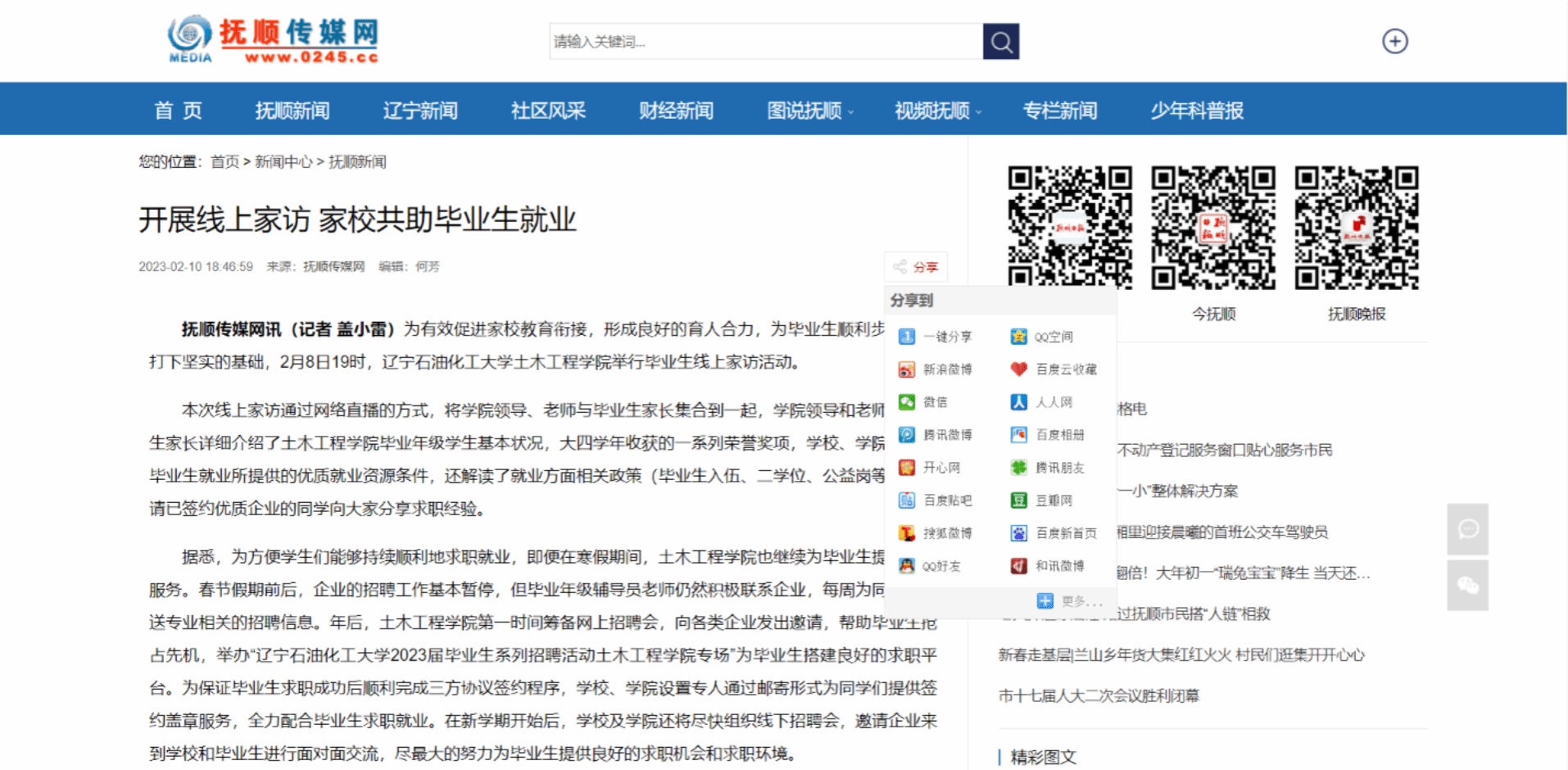Share to WeChat (微信) in share panel
The height and width of the screenshot is (770, 1568).
point(924,402)
